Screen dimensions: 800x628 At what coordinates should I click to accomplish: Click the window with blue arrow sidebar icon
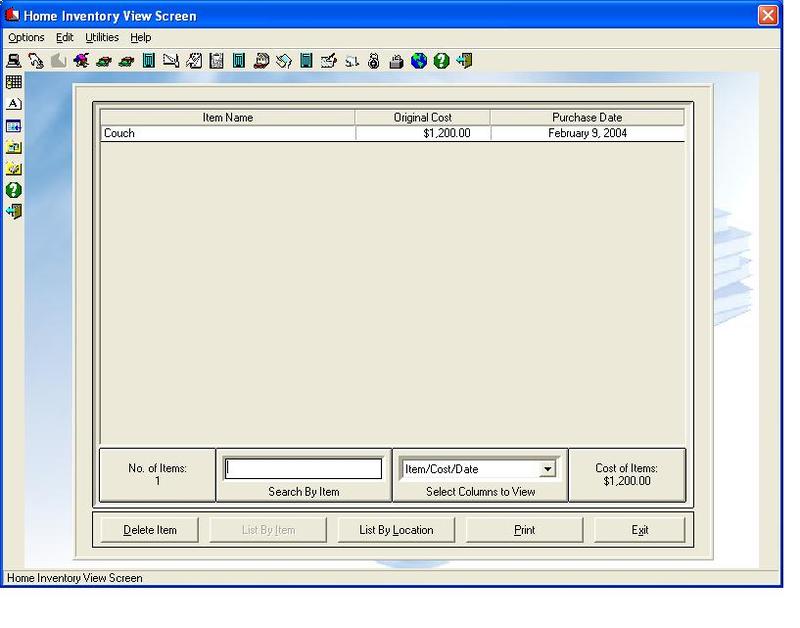pos(14,125)
